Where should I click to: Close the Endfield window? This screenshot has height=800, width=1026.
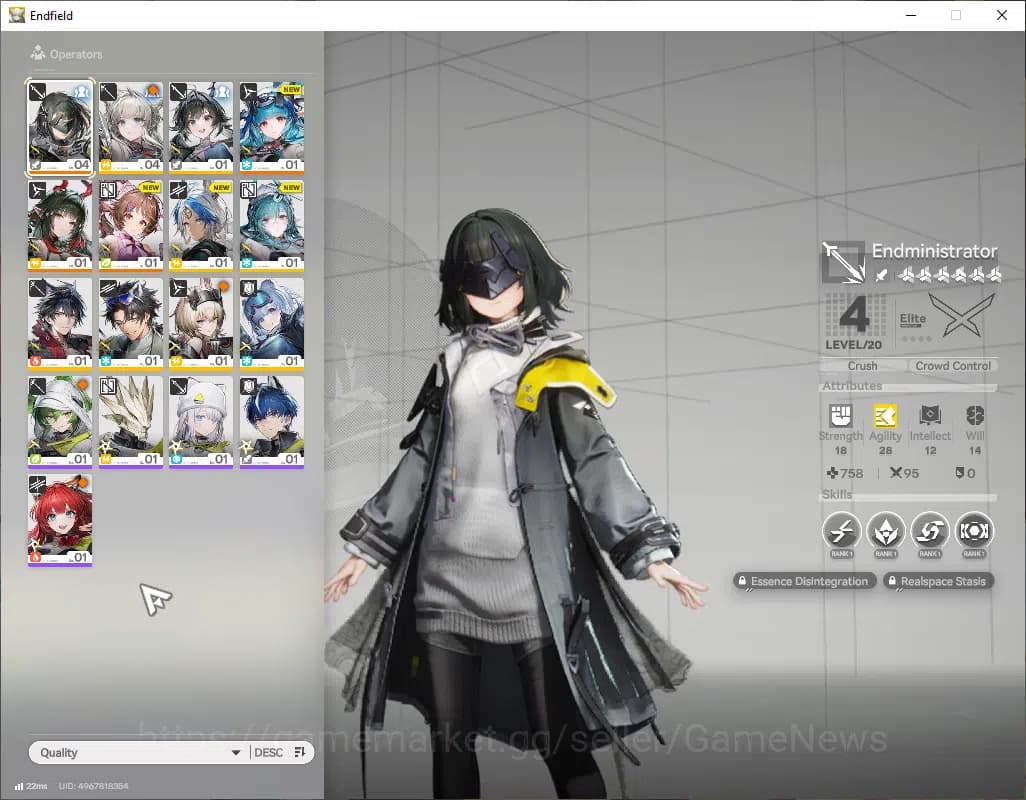1002,15
